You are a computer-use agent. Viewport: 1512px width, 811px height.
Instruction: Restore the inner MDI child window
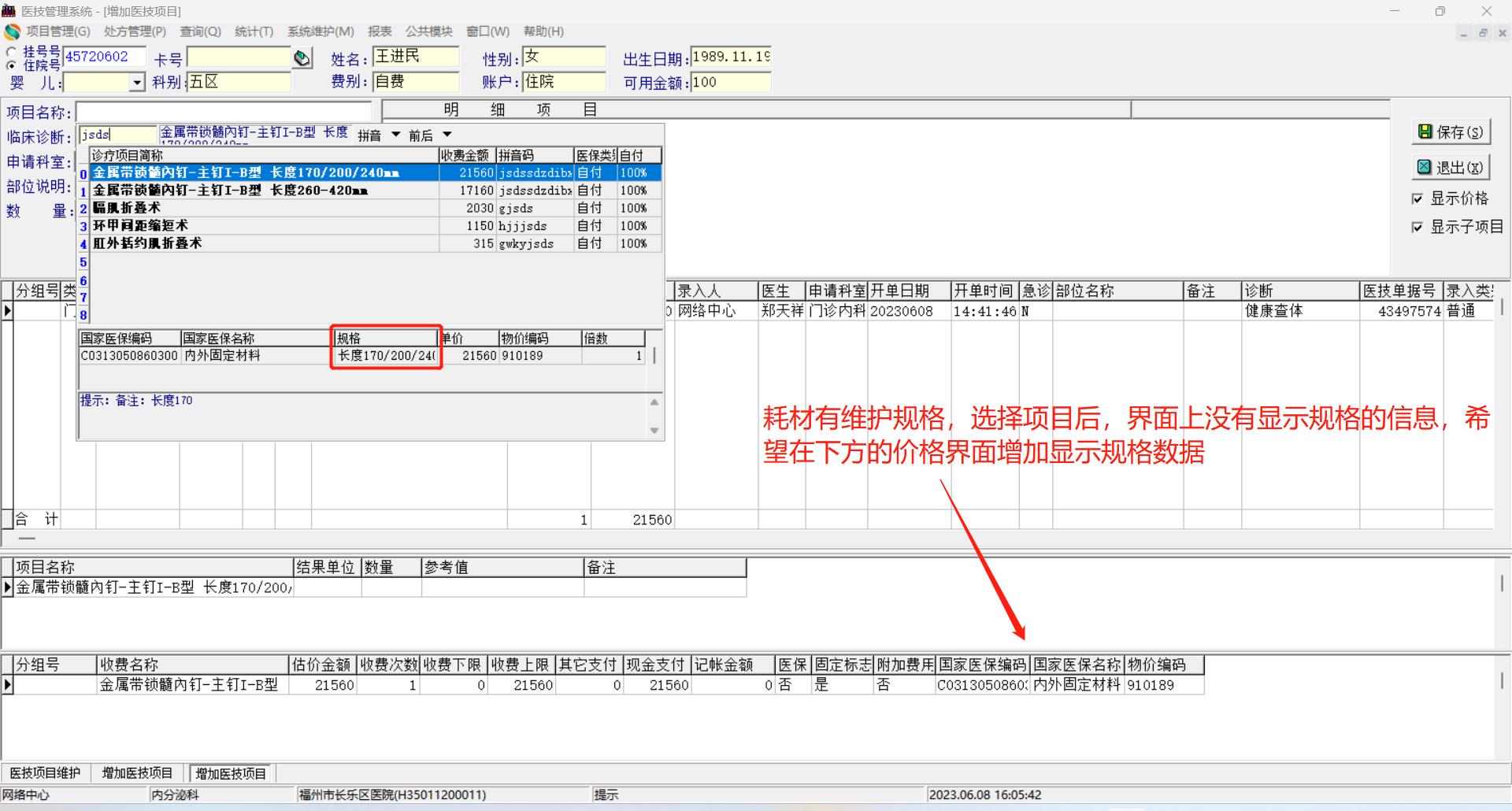[1483, 33]
